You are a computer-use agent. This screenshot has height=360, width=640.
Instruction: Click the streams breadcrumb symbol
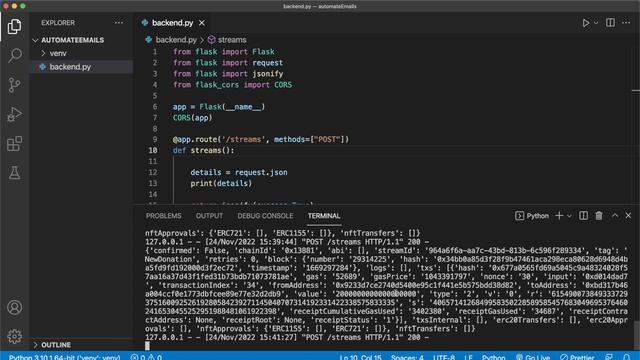tap(232, 40)
